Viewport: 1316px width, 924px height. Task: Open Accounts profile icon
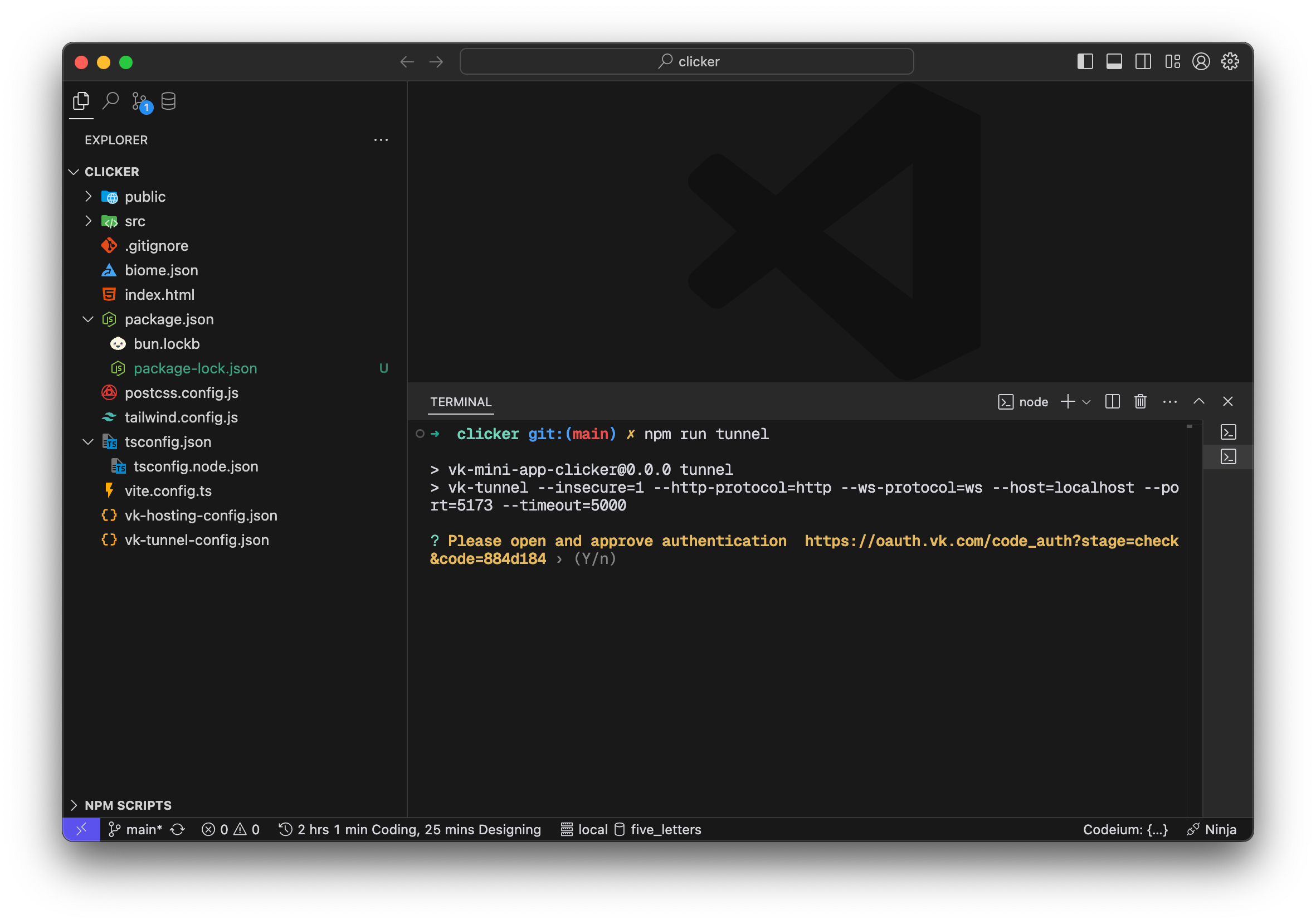coord(1201,61)
